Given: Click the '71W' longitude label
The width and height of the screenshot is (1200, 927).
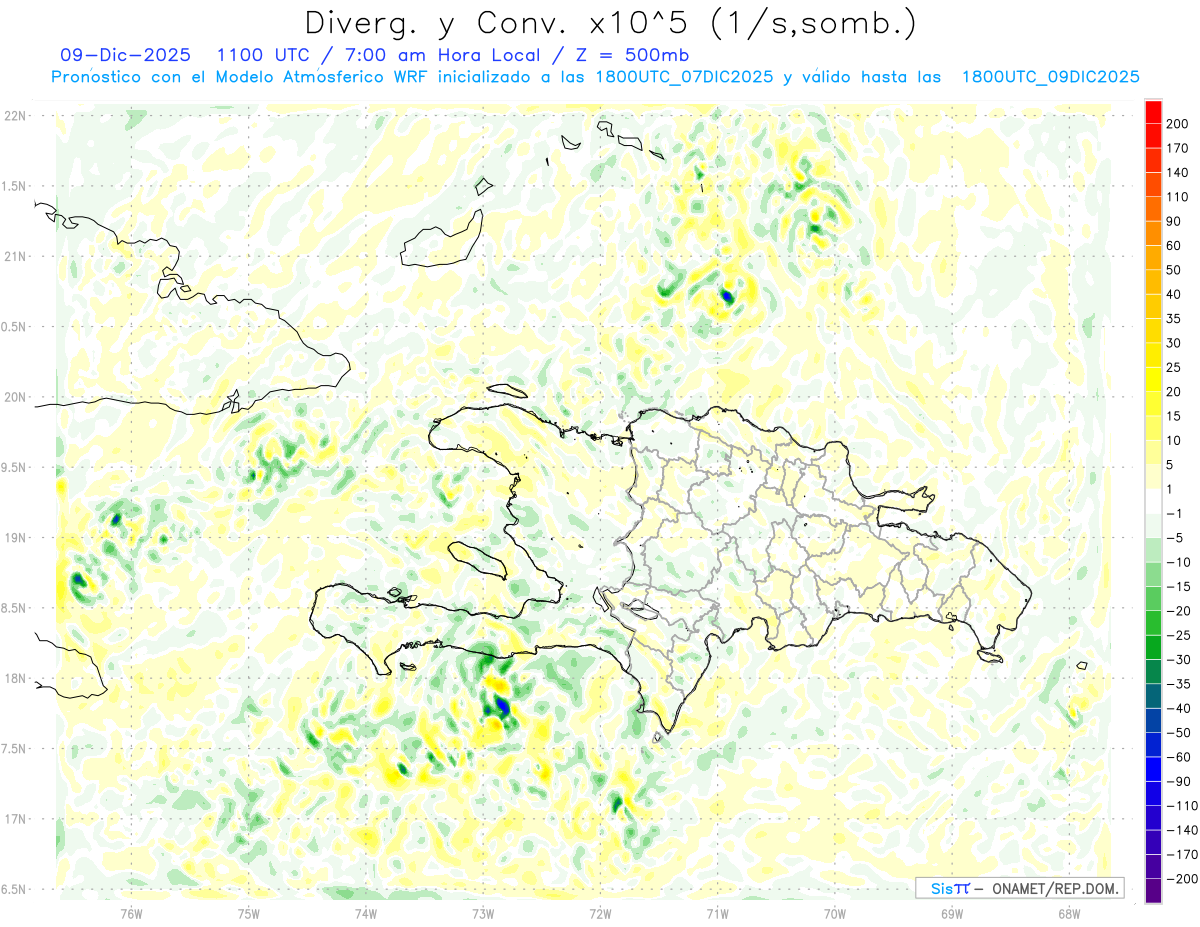Looking at the screenshot, I should 717,913.
